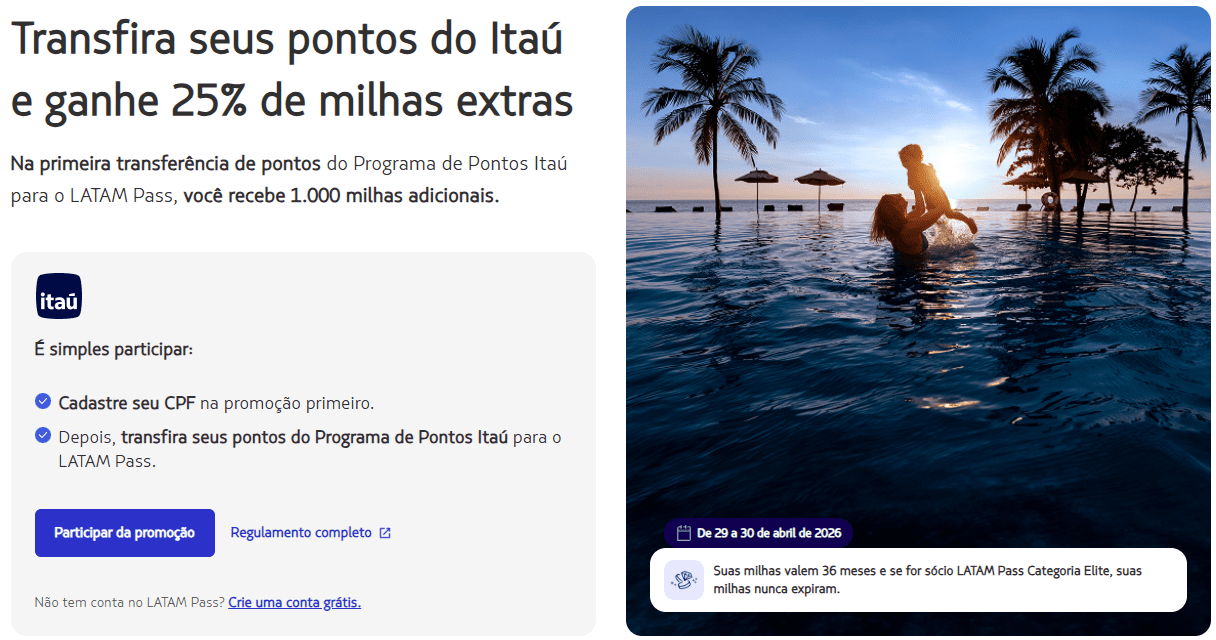The image size is (1216, 640).
Task: Click the checkmark icon beside Cadastre seu CPF
Action: pyautogui.click(x=43, y=401)
